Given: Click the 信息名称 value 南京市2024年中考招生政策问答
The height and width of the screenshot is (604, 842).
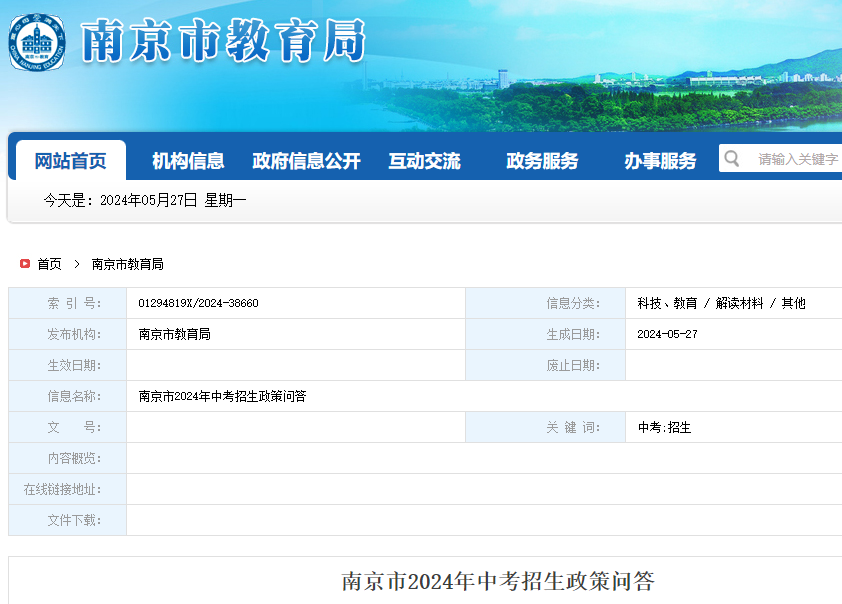Looking at the screenshot, I should coord(222,396).
